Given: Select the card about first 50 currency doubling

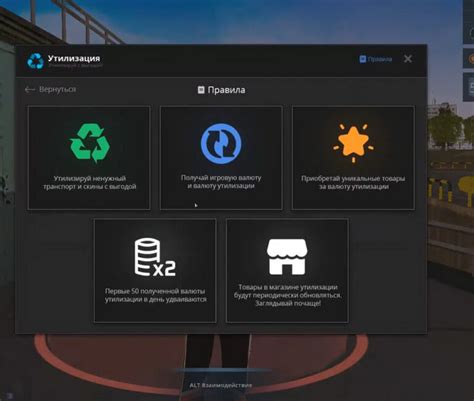Looking at the screenshot, I should pyautogui.click(x=155, y=270).
